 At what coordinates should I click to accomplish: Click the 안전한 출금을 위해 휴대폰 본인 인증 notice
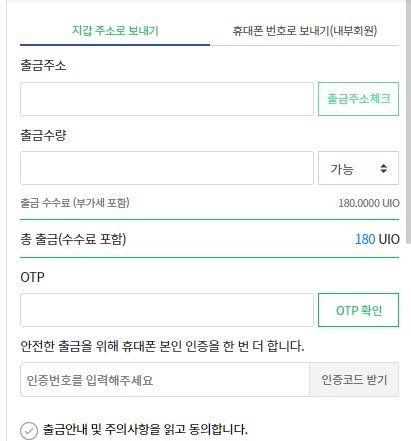click(x=162, y=346)
